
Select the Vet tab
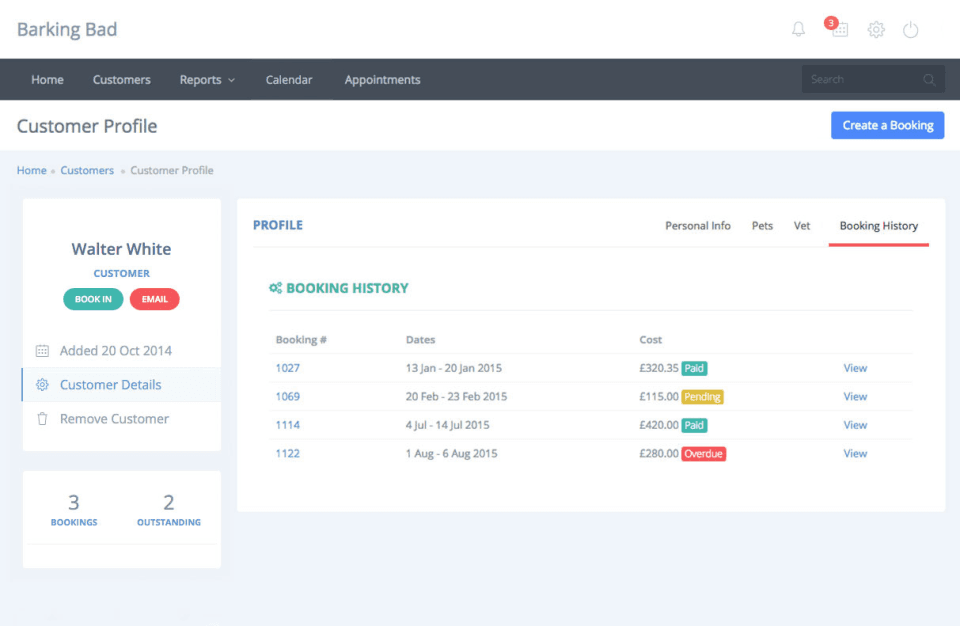[802, 225]
